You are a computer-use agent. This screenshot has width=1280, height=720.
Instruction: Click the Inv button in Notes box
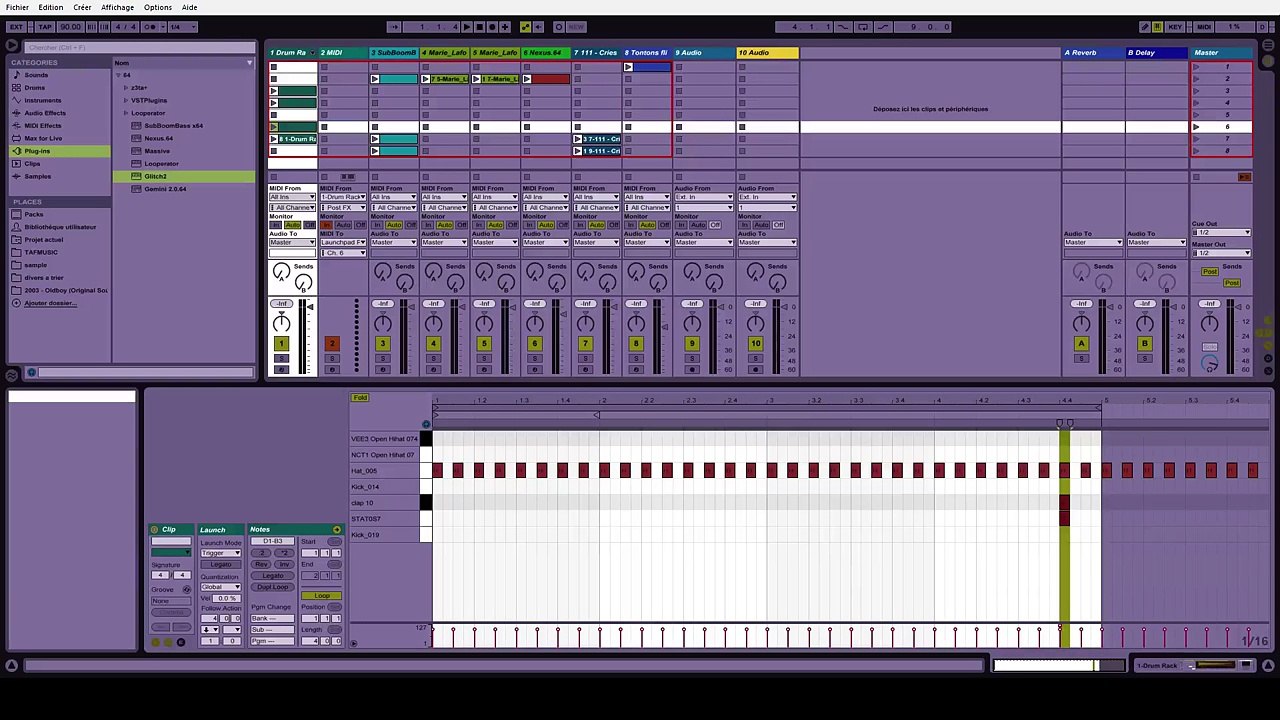(283, 565)
